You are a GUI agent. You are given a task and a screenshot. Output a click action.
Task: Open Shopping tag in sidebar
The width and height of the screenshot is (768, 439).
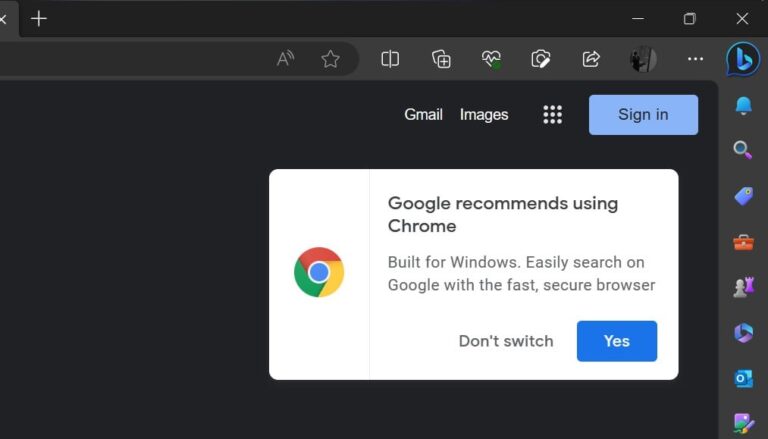pos(743,196)
